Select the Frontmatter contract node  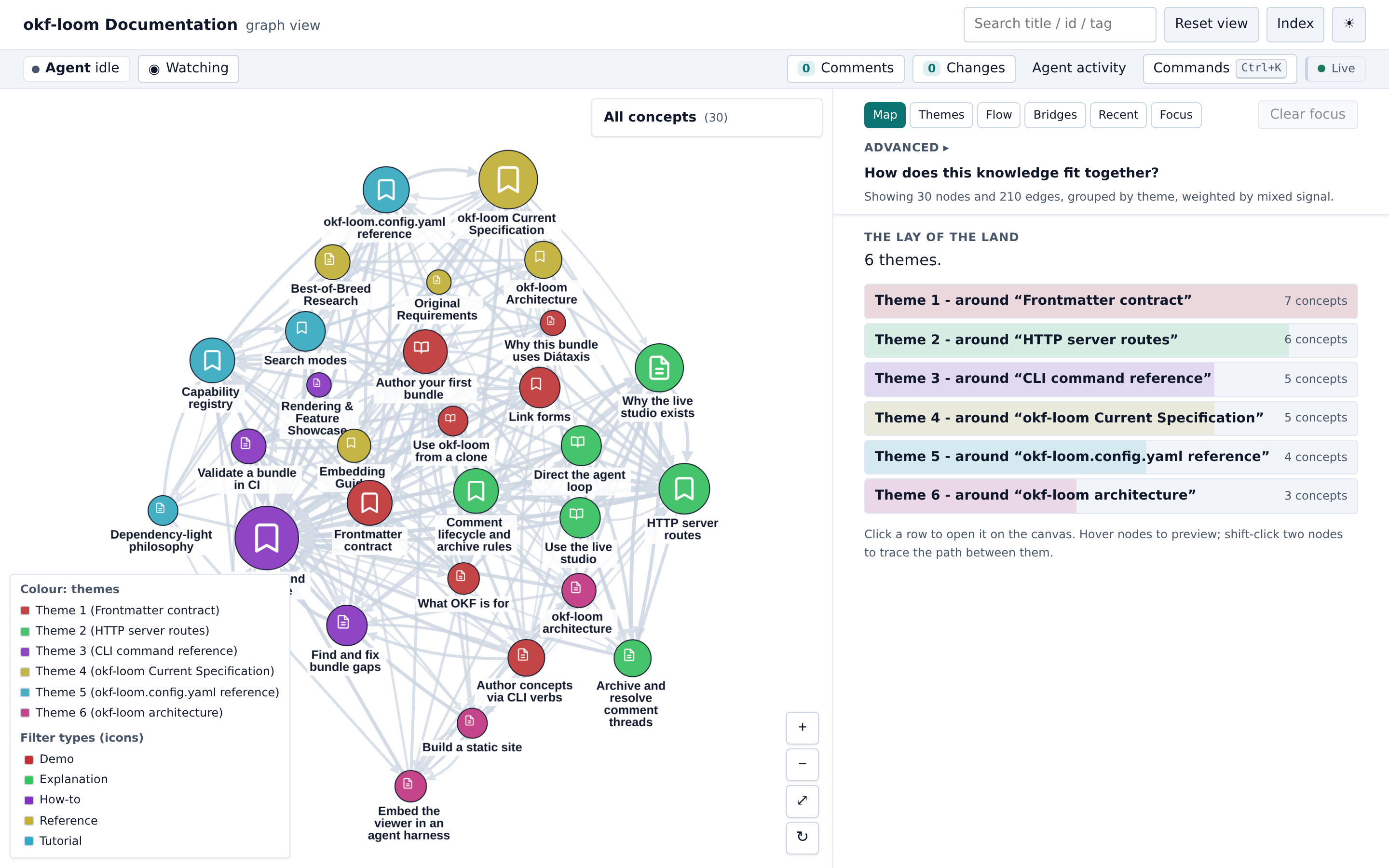(369, 503)
